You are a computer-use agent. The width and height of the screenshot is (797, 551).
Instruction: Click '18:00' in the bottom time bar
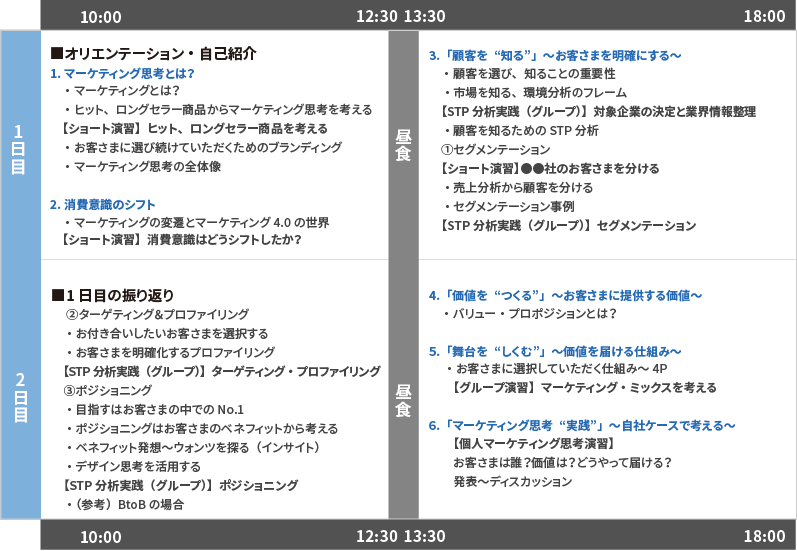click(x=764, y=536)
